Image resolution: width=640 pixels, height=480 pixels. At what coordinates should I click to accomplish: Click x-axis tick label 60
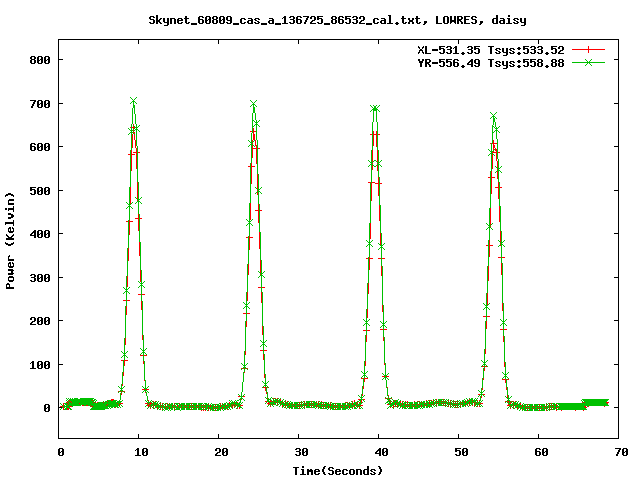coord(541,452)
